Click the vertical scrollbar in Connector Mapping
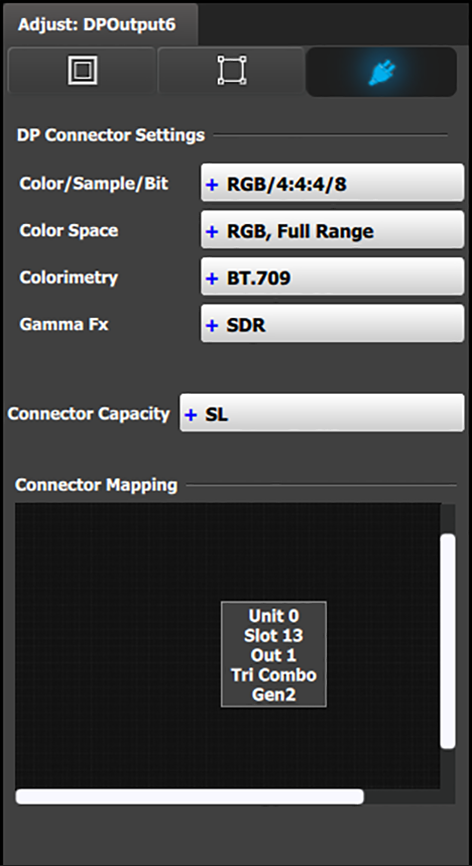472x866 pixels. [448, 641]
